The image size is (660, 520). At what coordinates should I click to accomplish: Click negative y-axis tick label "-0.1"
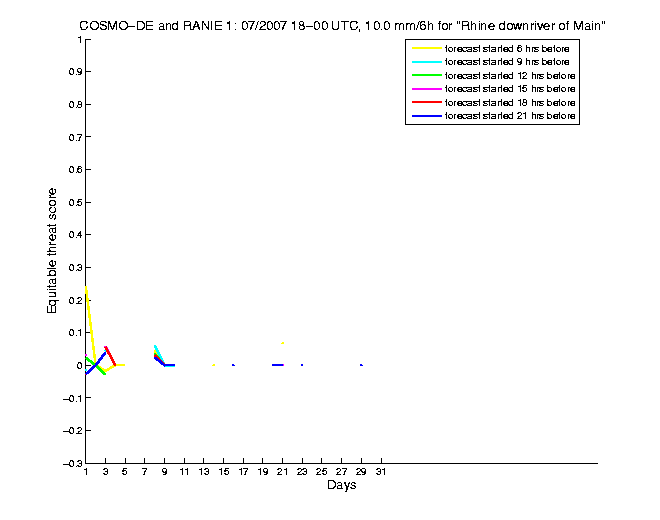(x=72, y=398)
